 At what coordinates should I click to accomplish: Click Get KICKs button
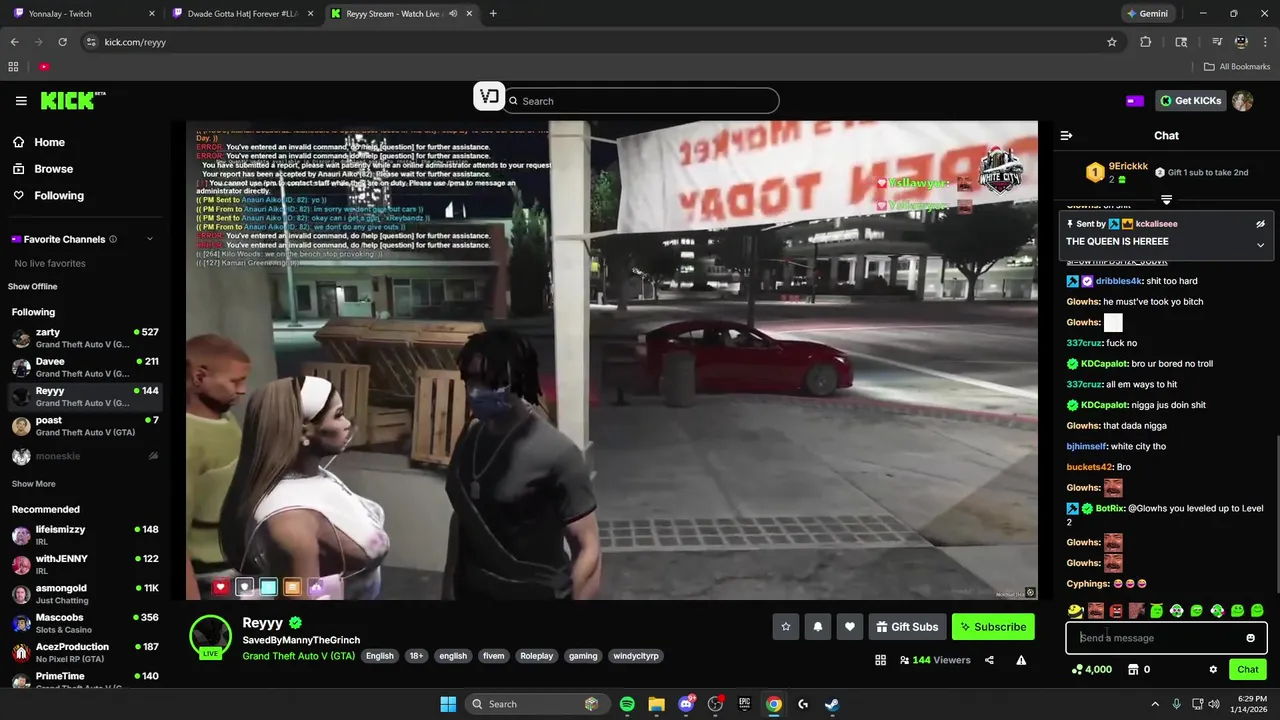pyautogui.click(x=1190, y=101)
